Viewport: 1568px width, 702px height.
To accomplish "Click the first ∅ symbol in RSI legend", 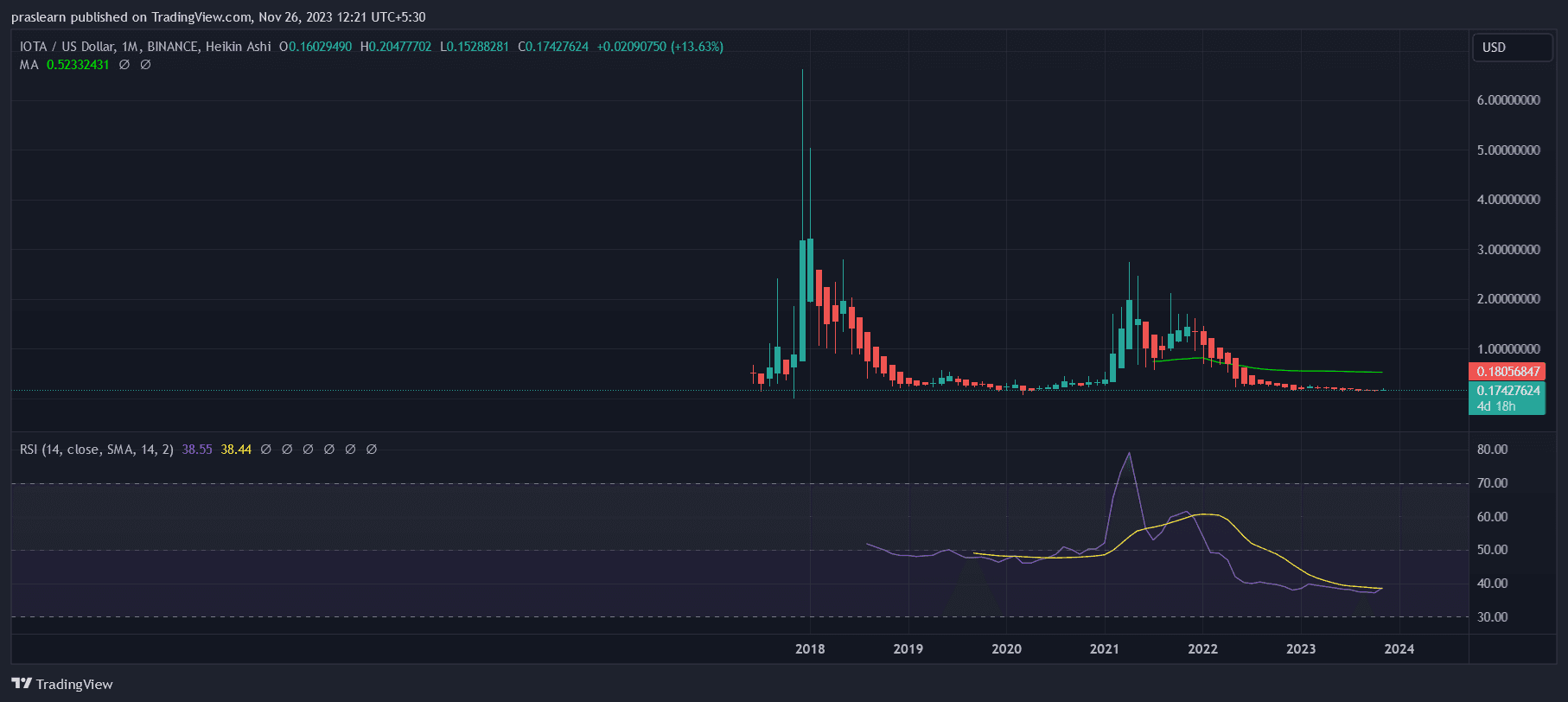I will pos(266,450).
